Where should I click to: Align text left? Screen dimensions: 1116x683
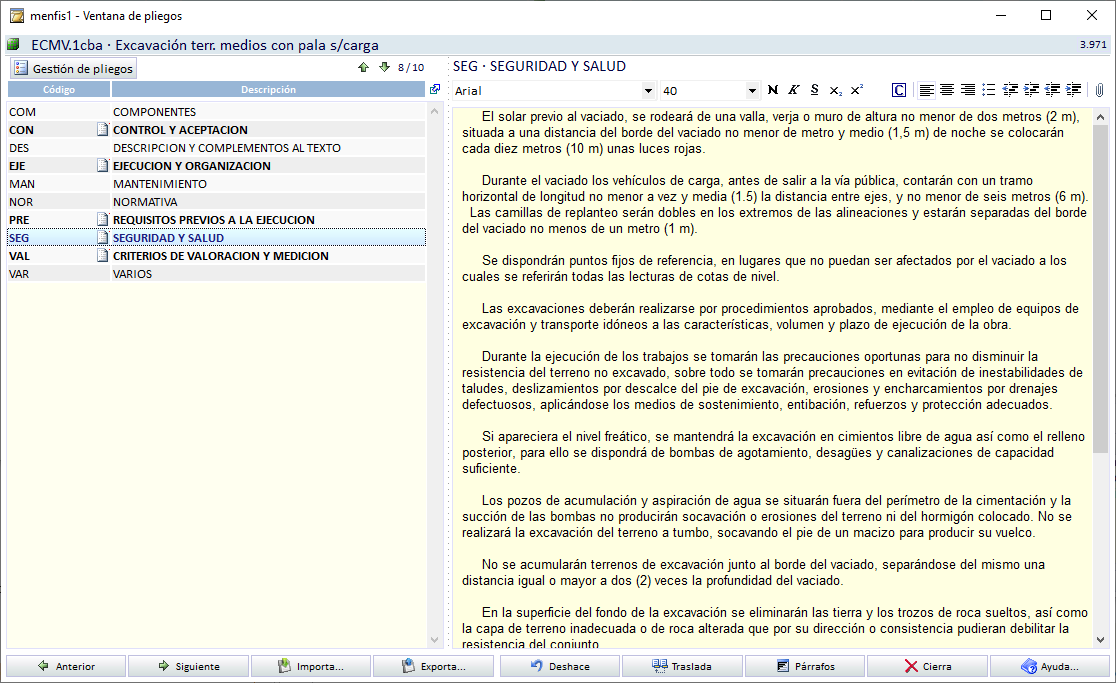point(926,90)
